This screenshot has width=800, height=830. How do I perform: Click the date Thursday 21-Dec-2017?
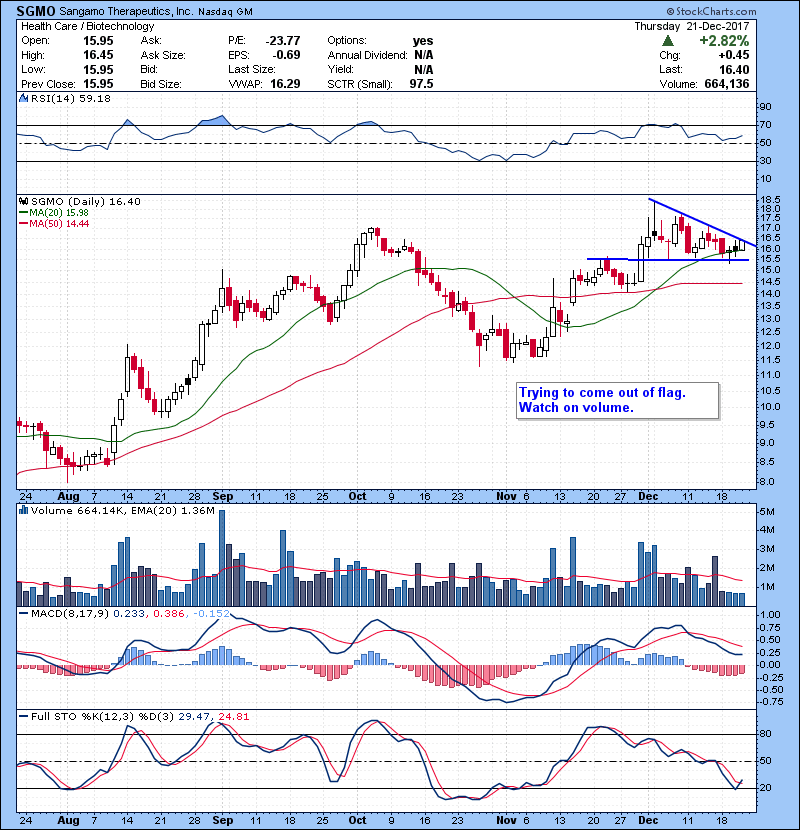point(691,26)
